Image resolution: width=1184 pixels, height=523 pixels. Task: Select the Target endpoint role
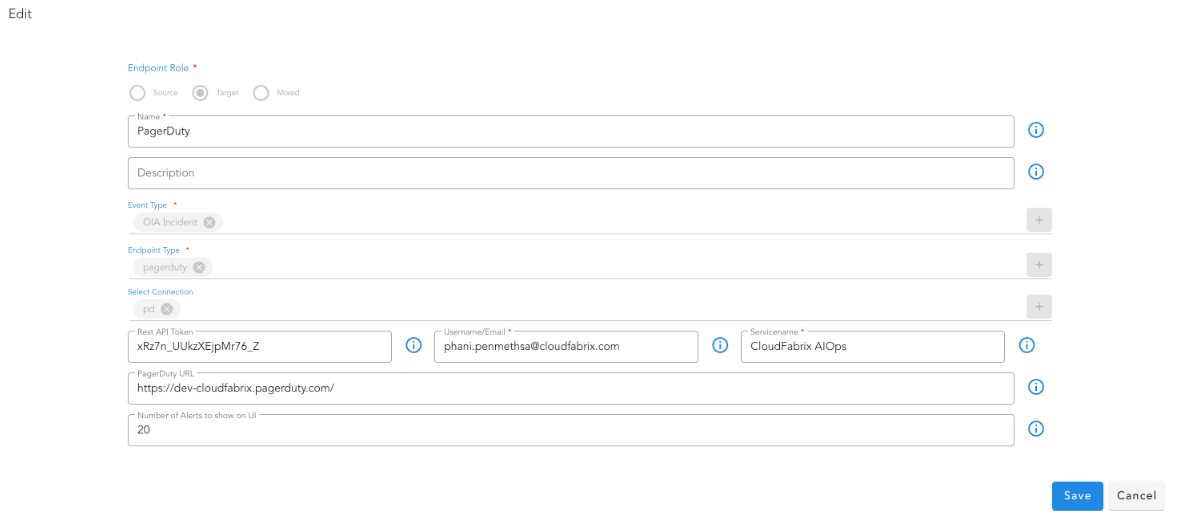(200, 93)
